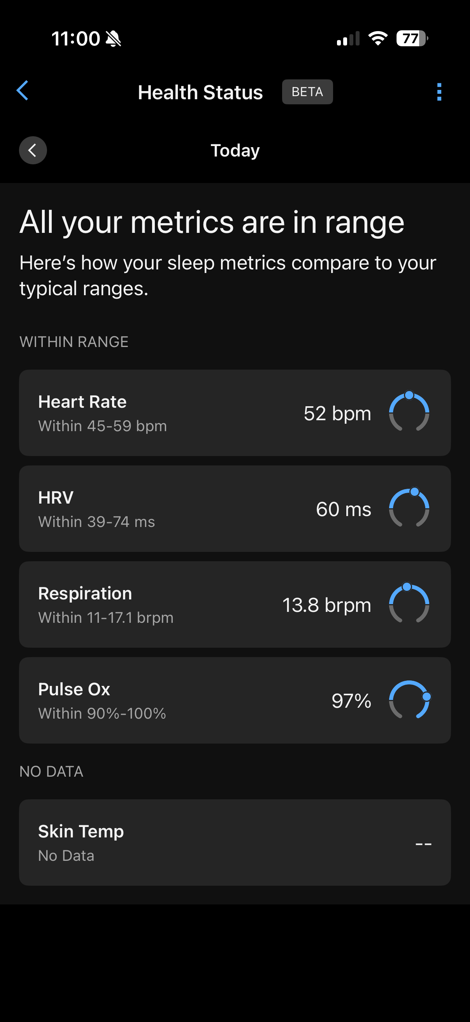Image resolution: width=470 pixels, height=1022 pixels.
Task: Tap the Respiration range gauge icon
Action: pyautogui.click(x=409, y=604)
